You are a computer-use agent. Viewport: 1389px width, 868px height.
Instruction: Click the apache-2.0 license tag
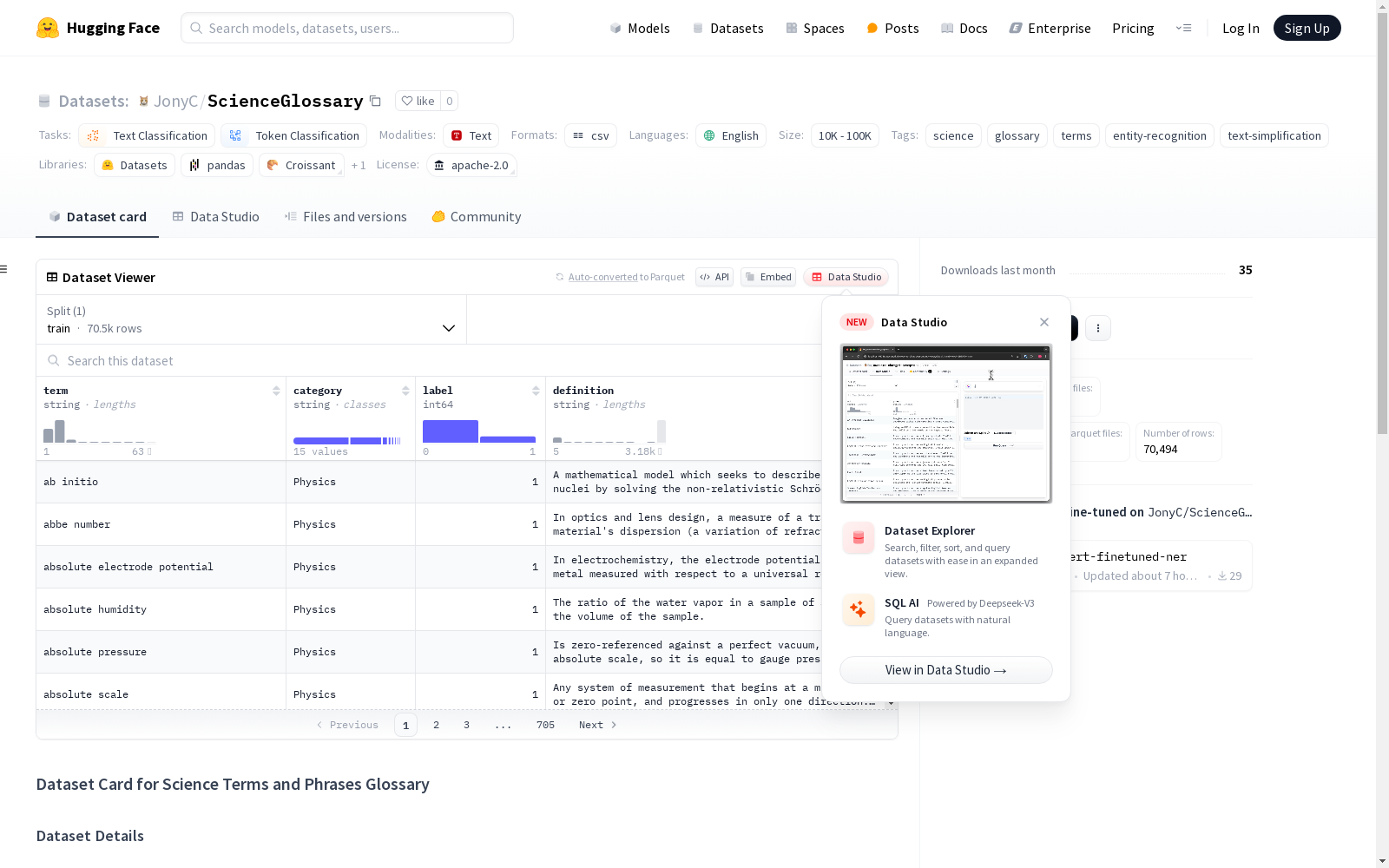point(471,165)
